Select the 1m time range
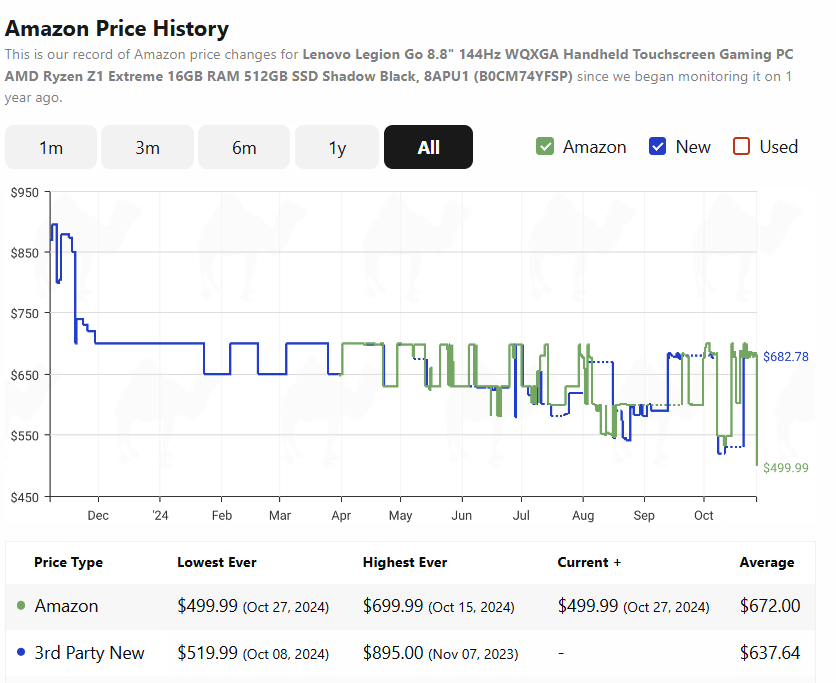 click(51, 147)
